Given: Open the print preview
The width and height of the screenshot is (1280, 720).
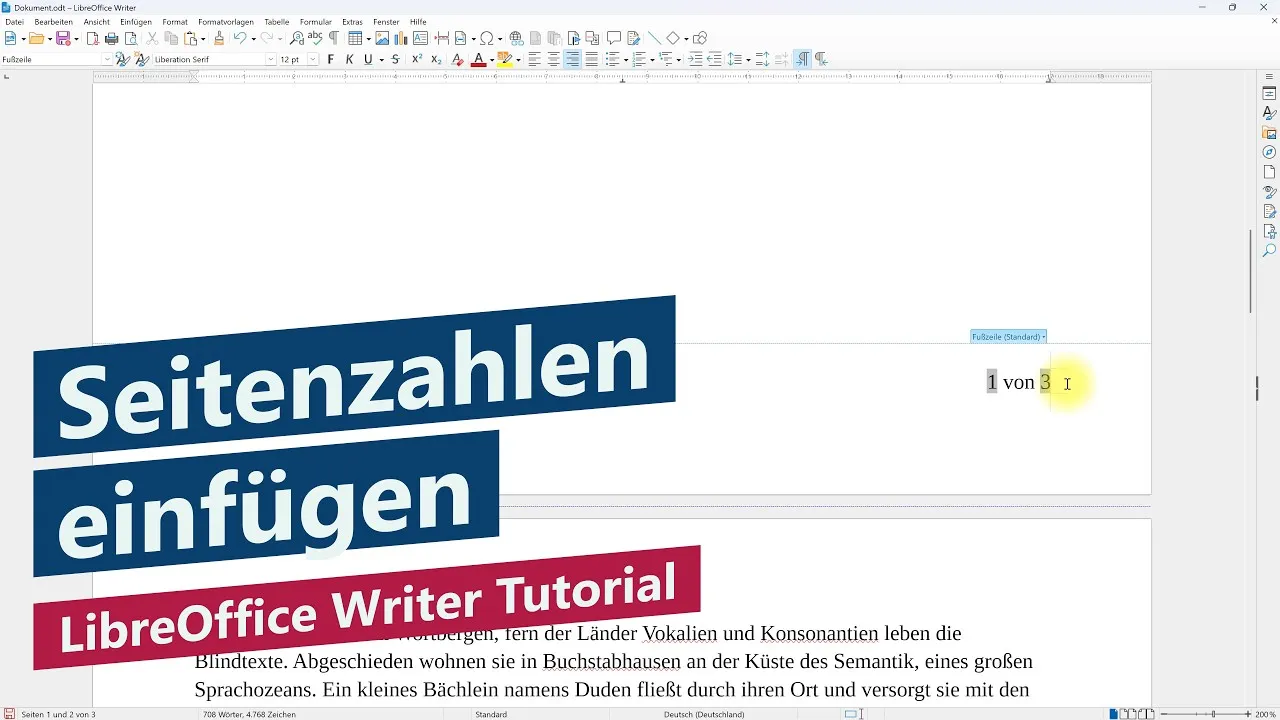Looking at the screenshot, I should click(x=131, y=39).
